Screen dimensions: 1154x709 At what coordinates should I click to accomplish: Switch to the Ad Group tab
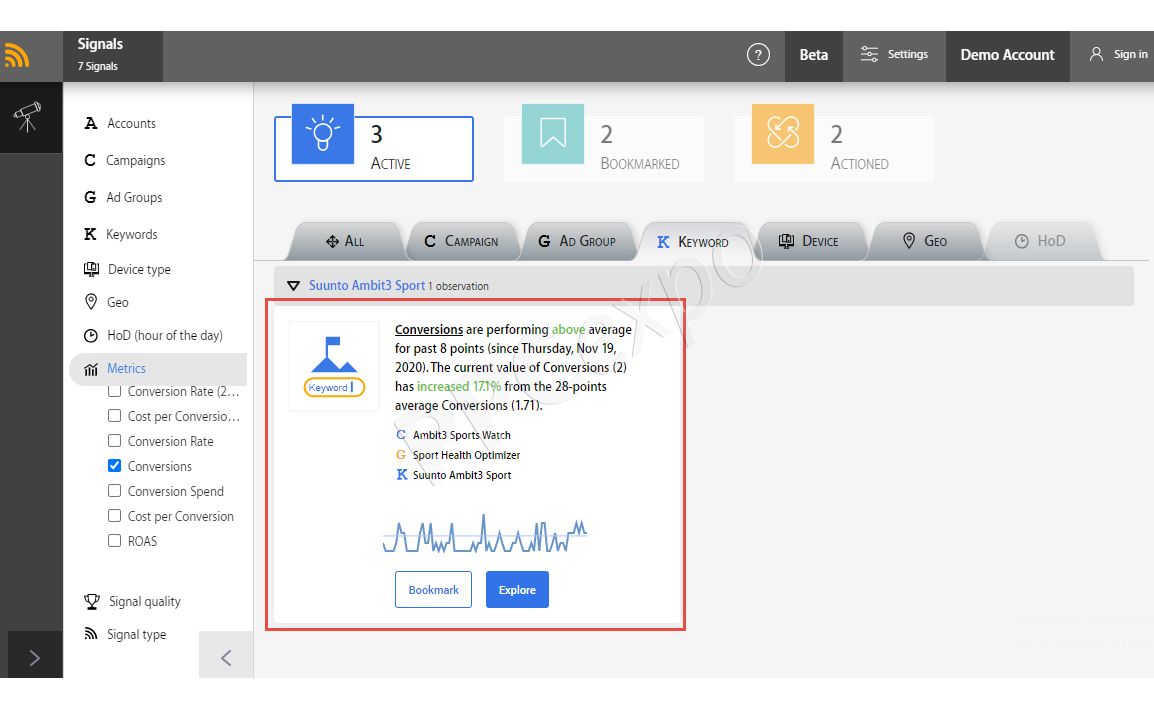point(577,241)
